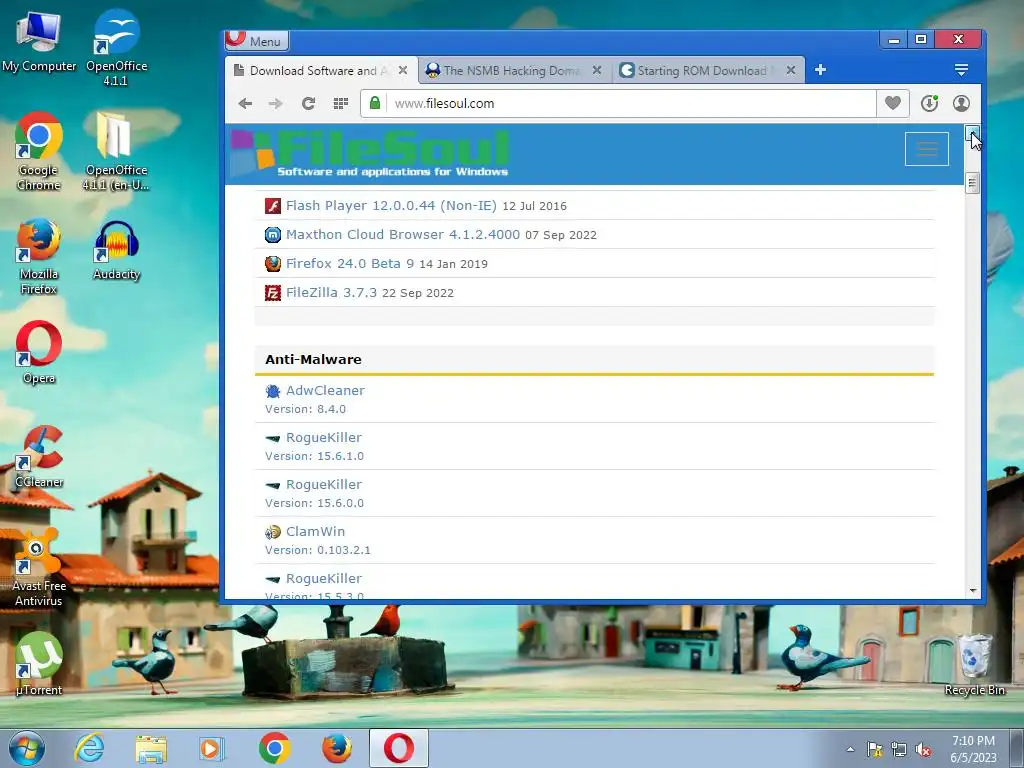Click the Flash Player icon in list
The width and height of the screenshot is (1024, 768).
[272, 206]
